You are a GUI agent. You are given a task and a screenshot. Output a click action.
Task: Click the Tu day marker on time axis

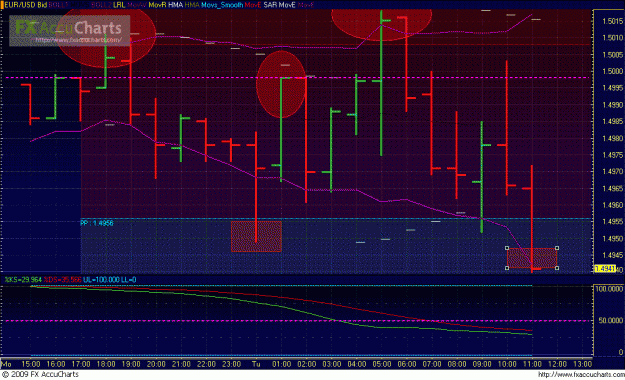click(256, 364)
